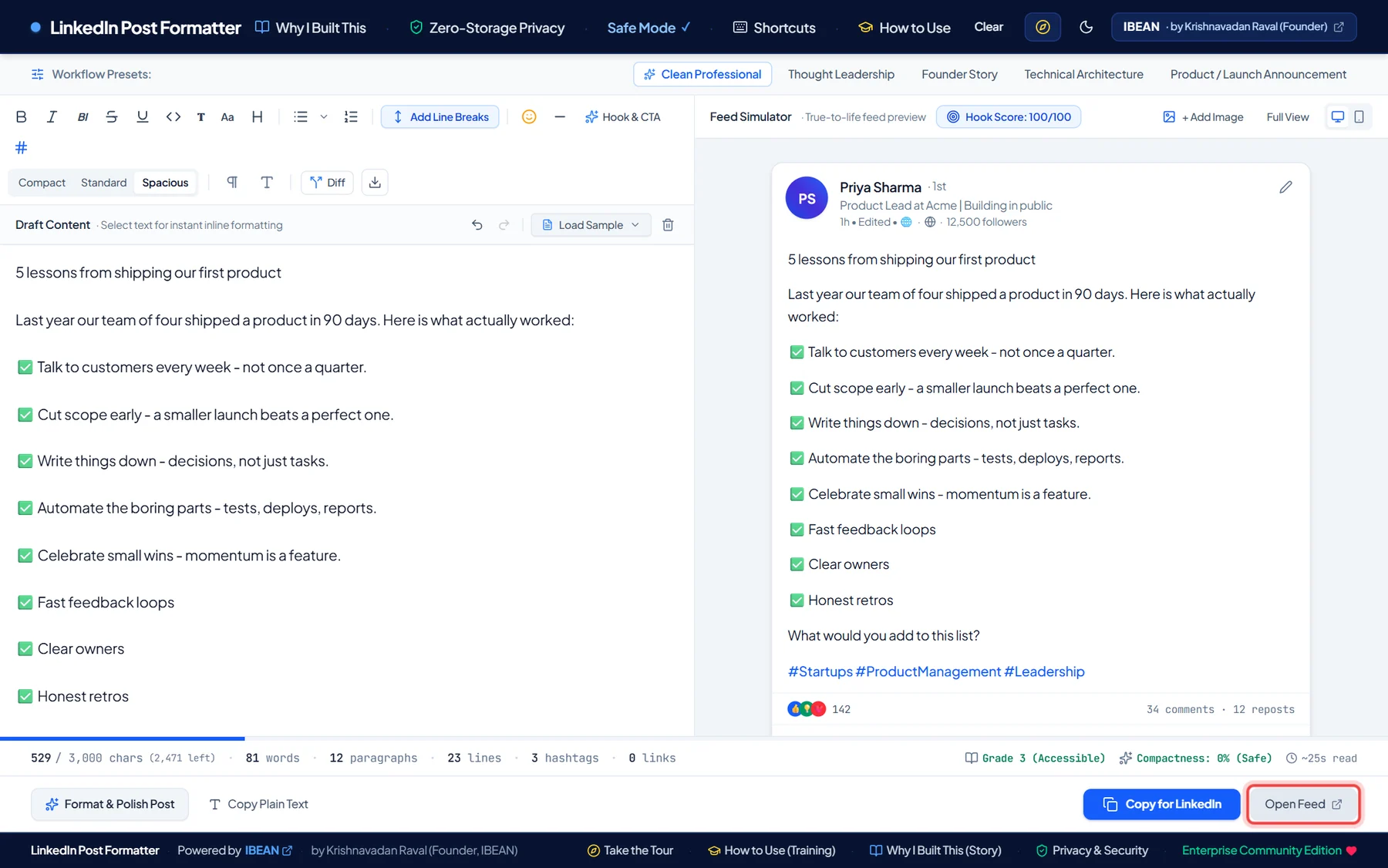Insert numbered list icon
The width and height of the screenshot is (1388, 868).
coord(351,117)
